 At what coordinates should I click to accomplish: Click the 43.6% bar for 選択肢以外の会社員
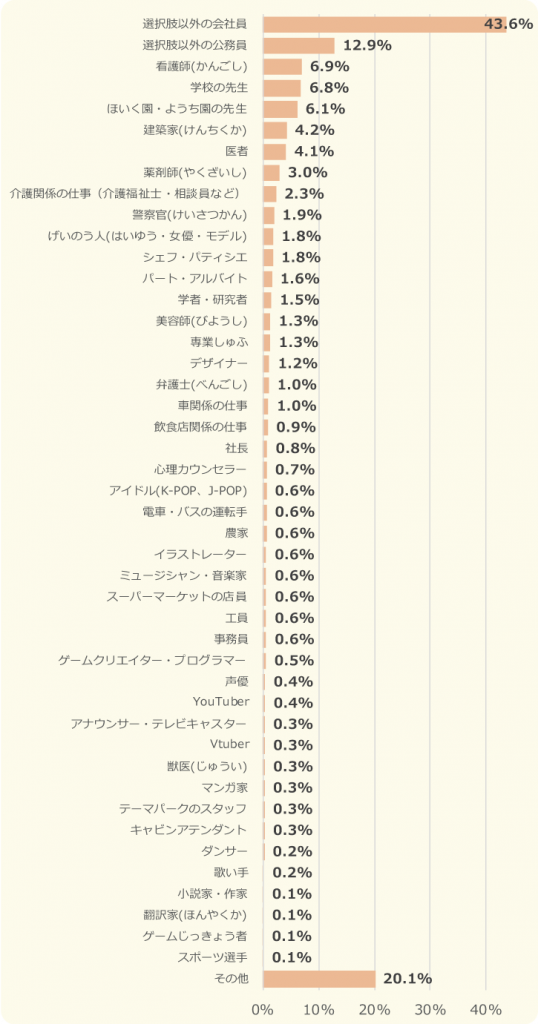click(385, 25)
